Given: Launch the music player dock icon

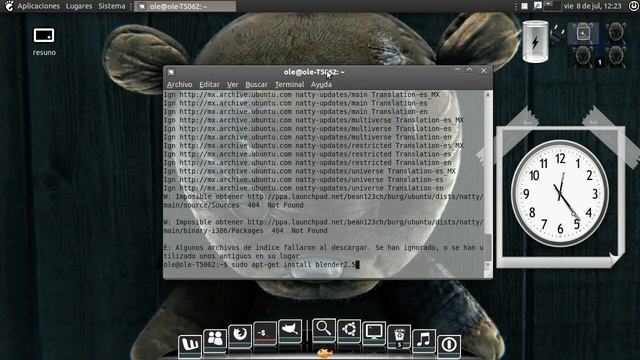Looking at the screenshot, I should 424,340.
